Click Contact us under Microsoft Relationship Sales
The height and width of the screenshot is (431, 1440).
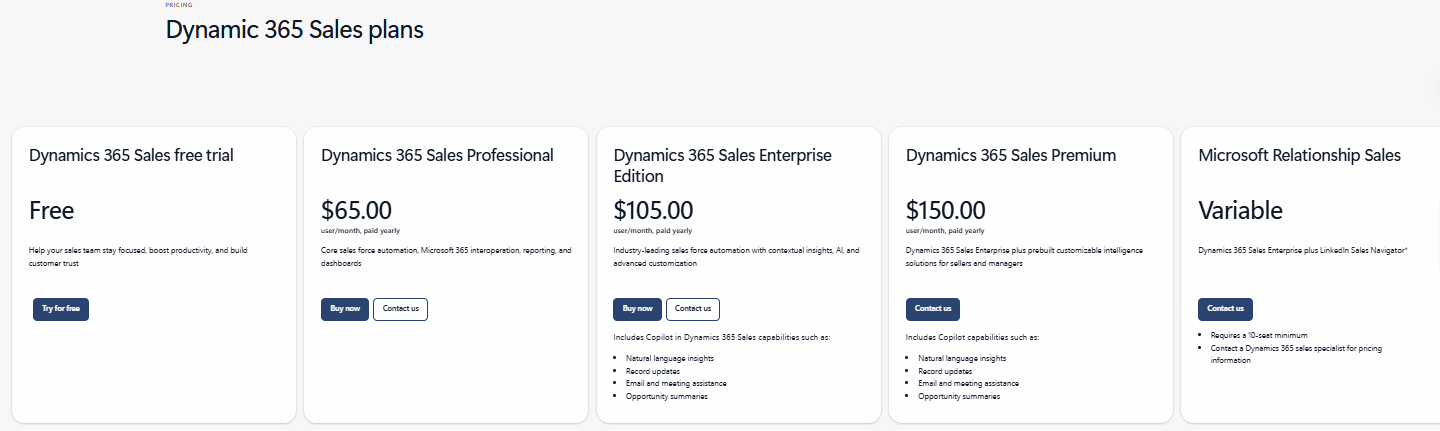click(1225, 309)
